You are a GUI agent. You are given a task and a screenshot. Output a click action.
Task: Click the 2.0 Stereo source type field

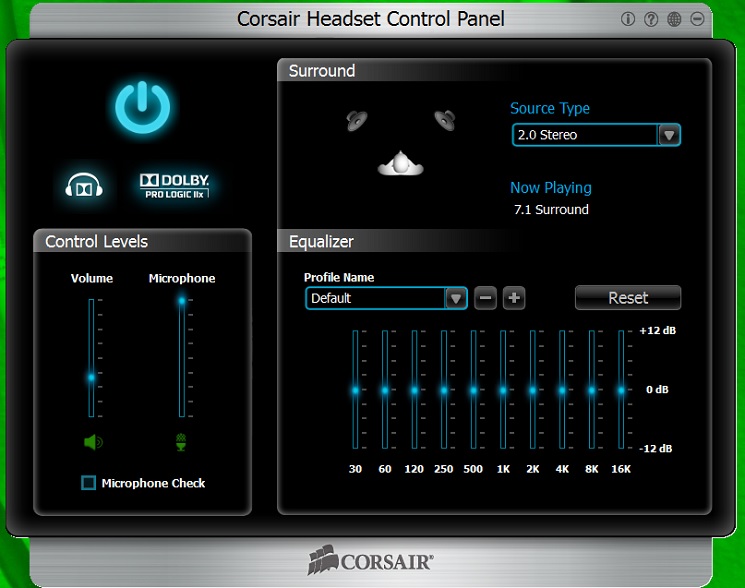(585, 135)
